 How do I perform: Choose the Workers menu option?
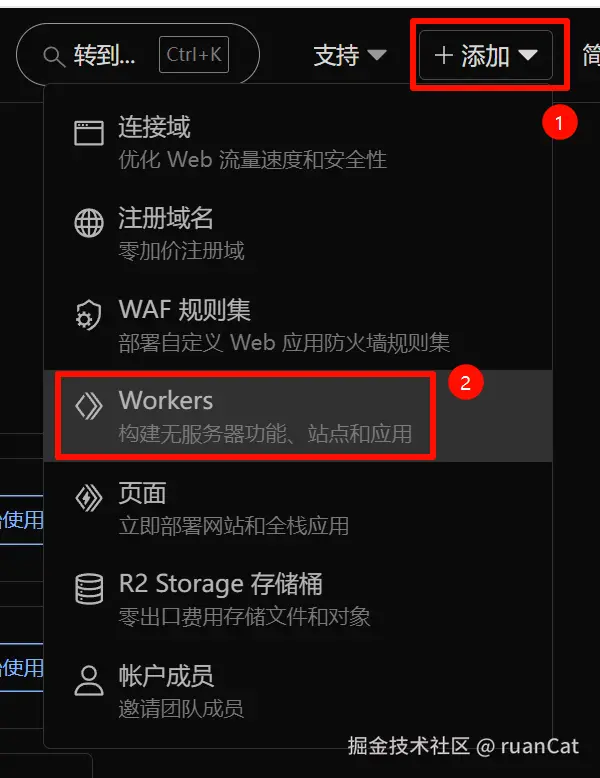[x=298, y=416]
